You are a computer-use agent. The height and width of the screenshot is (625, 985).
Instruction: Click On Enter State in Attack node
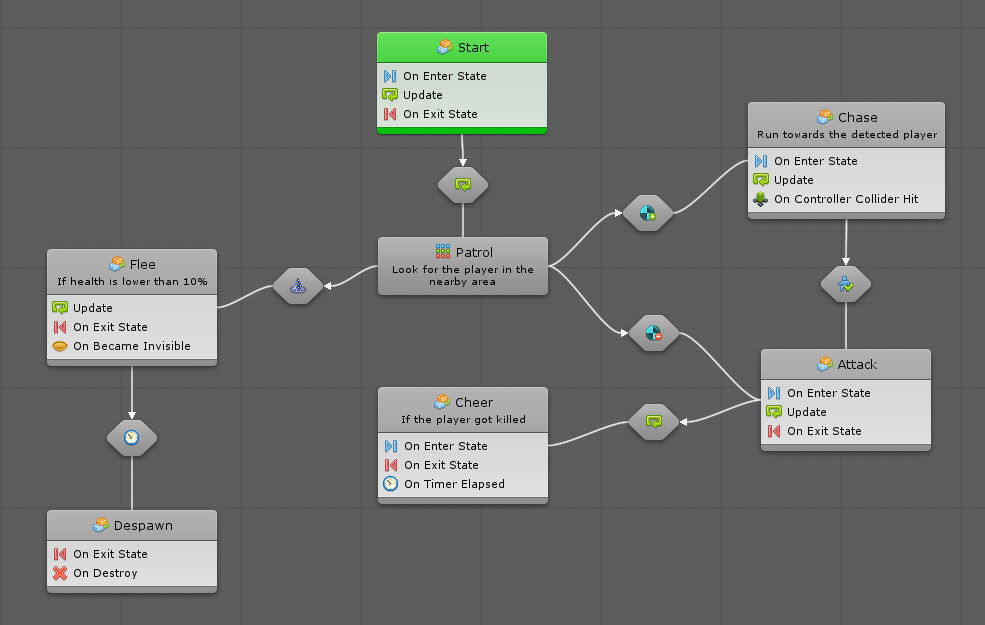[828, 393]
